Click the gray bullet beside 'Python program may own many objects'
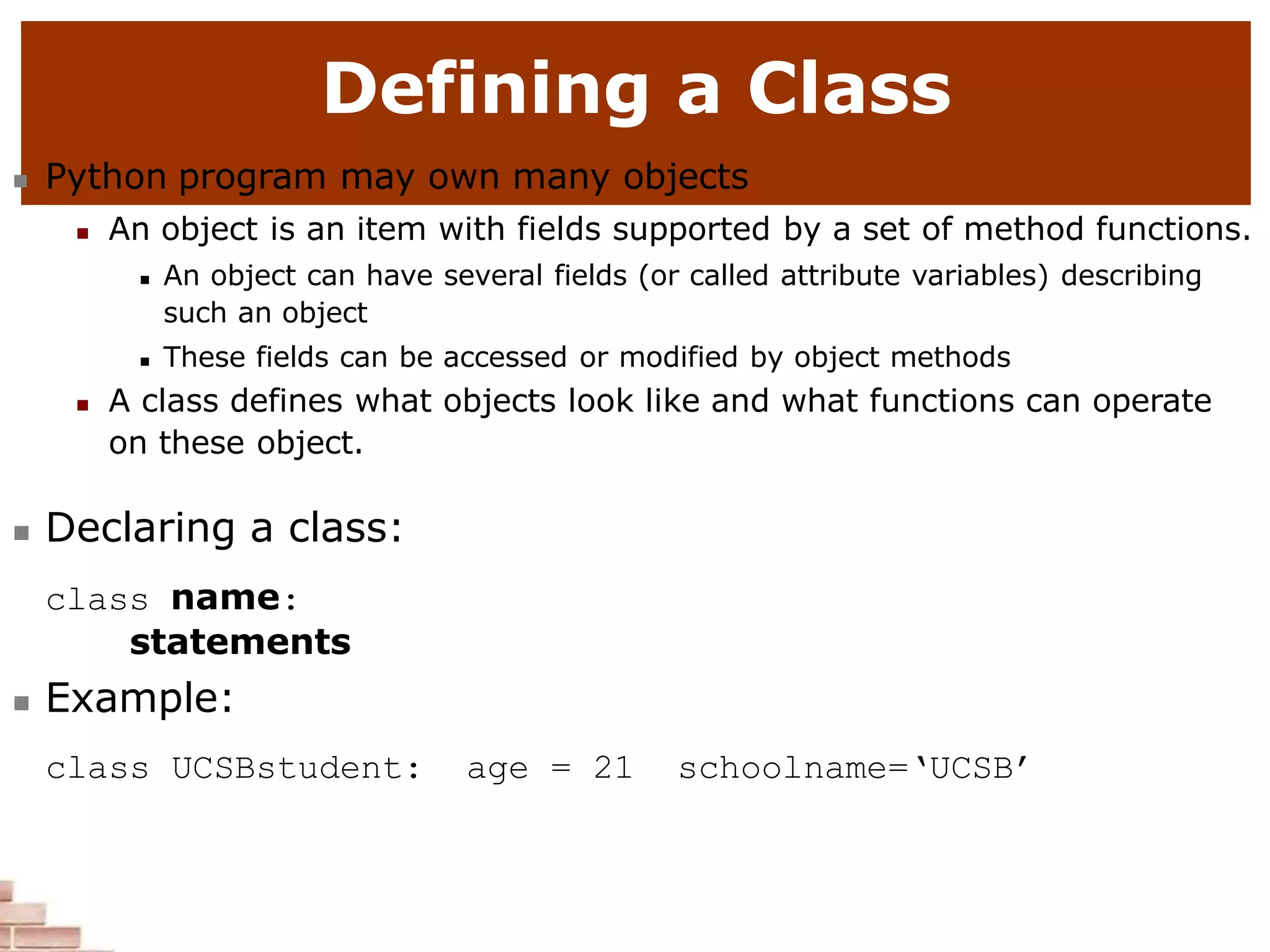Screen dimensions: 1270x952 pyautogui.click(x=21, y=180)
